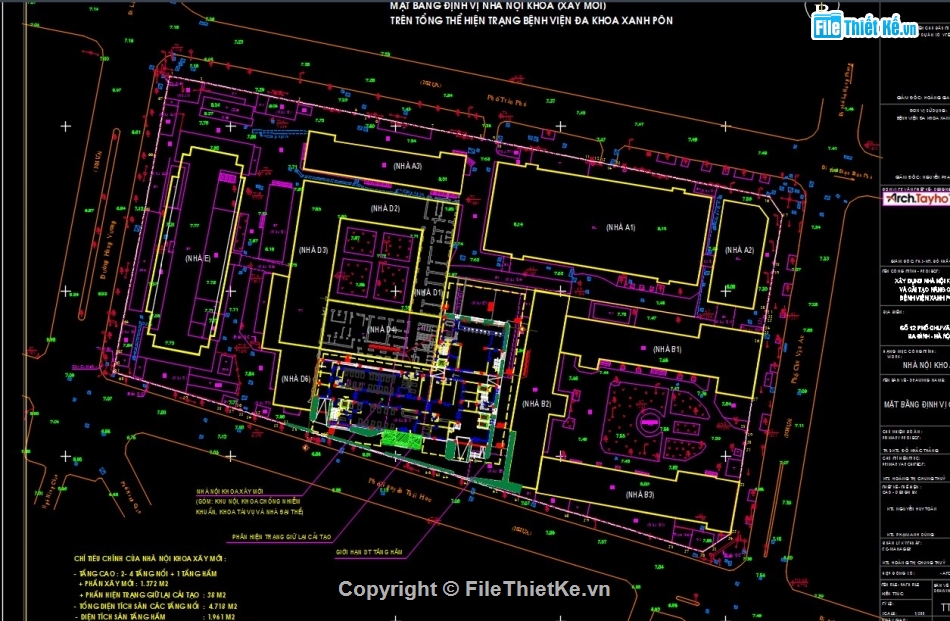Select the (NHÀ D2) building label
The height and width of the screenshot is (621, 950).
tap(384, 209)
